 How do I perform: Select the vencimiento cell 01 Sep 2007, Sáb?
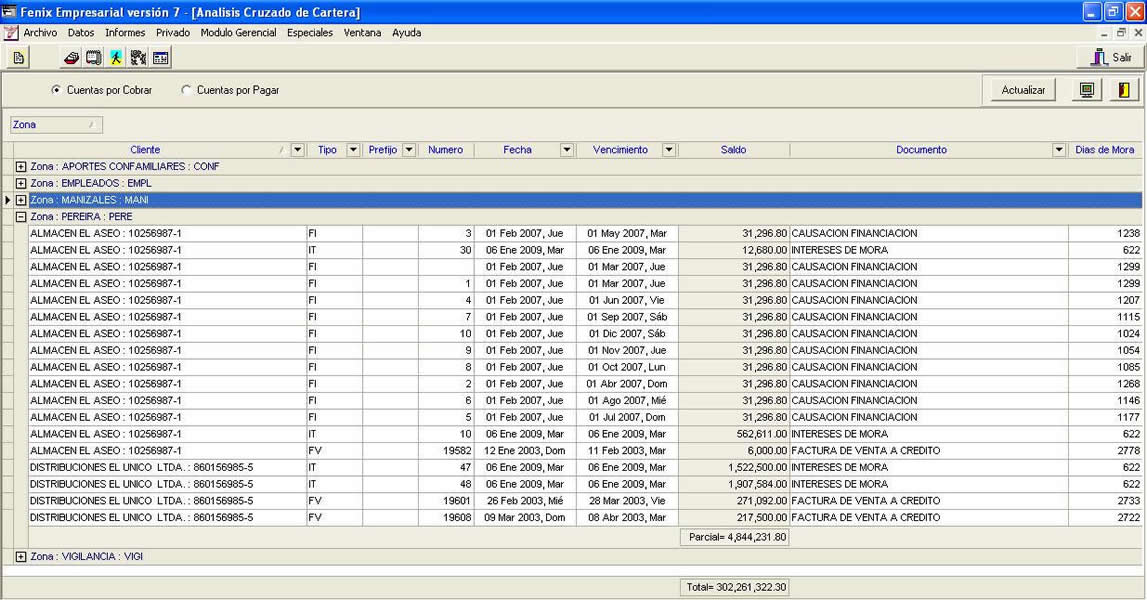(x=628, y=317)
